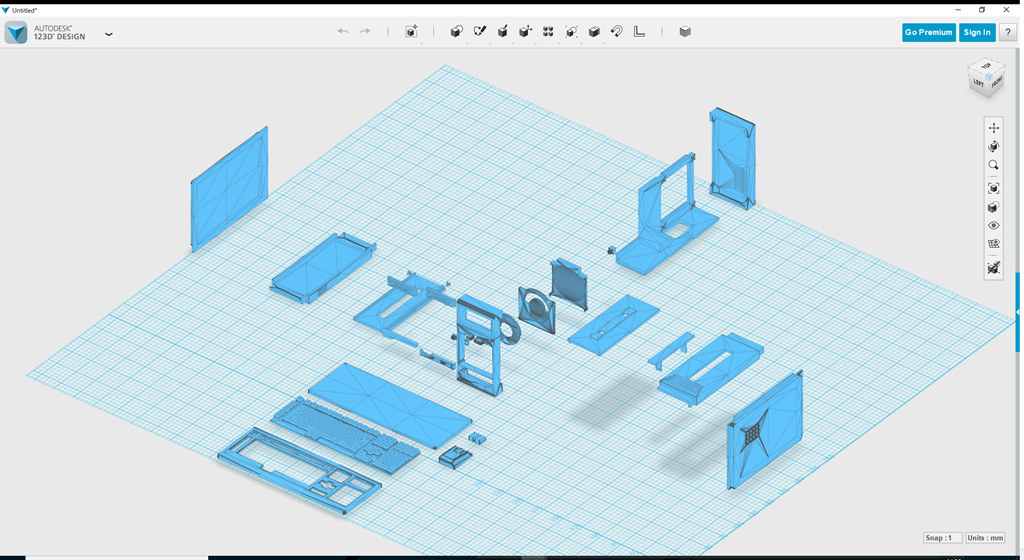Open the Primitives tool menu

coord(457,32)
